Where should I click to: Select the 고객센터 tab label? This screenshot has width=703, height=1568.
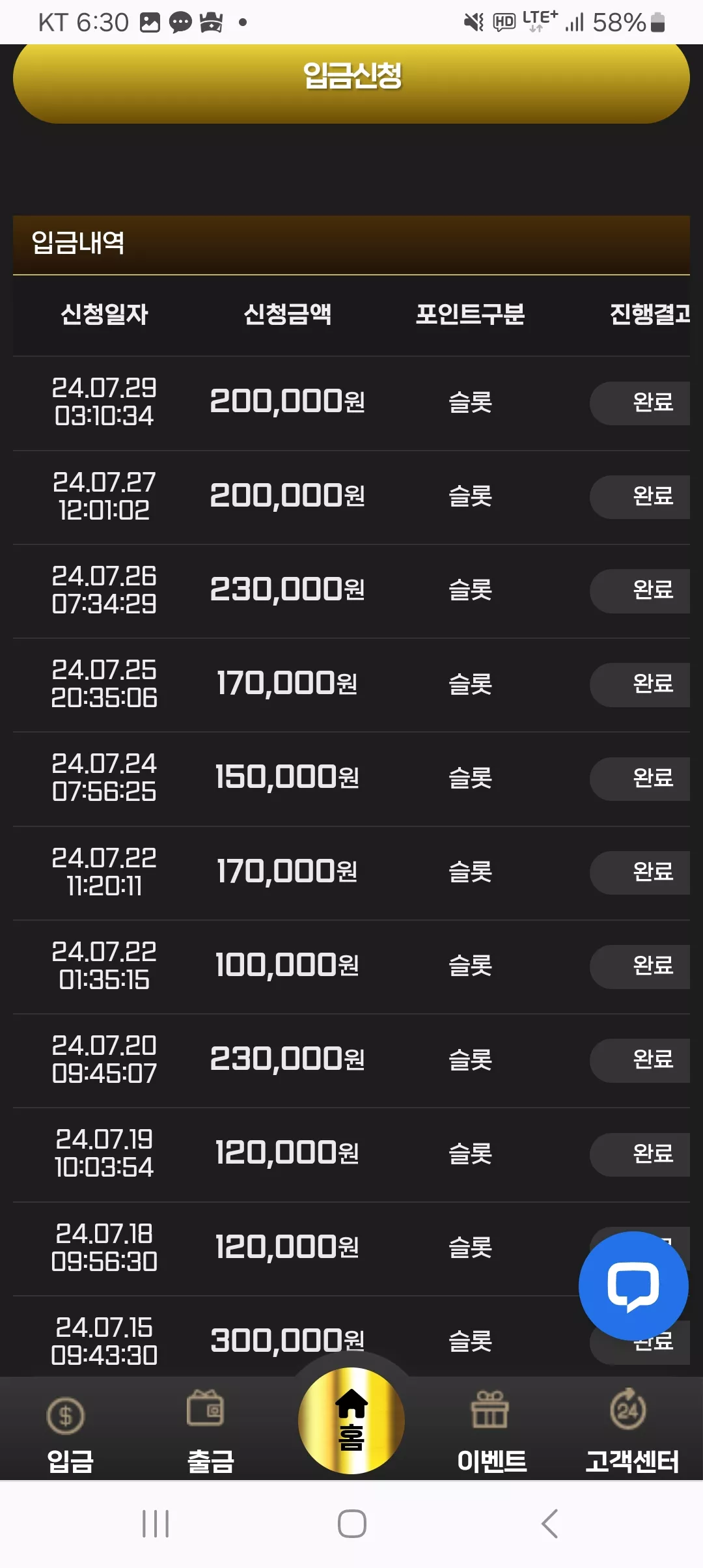click(x=632, y=1461)
